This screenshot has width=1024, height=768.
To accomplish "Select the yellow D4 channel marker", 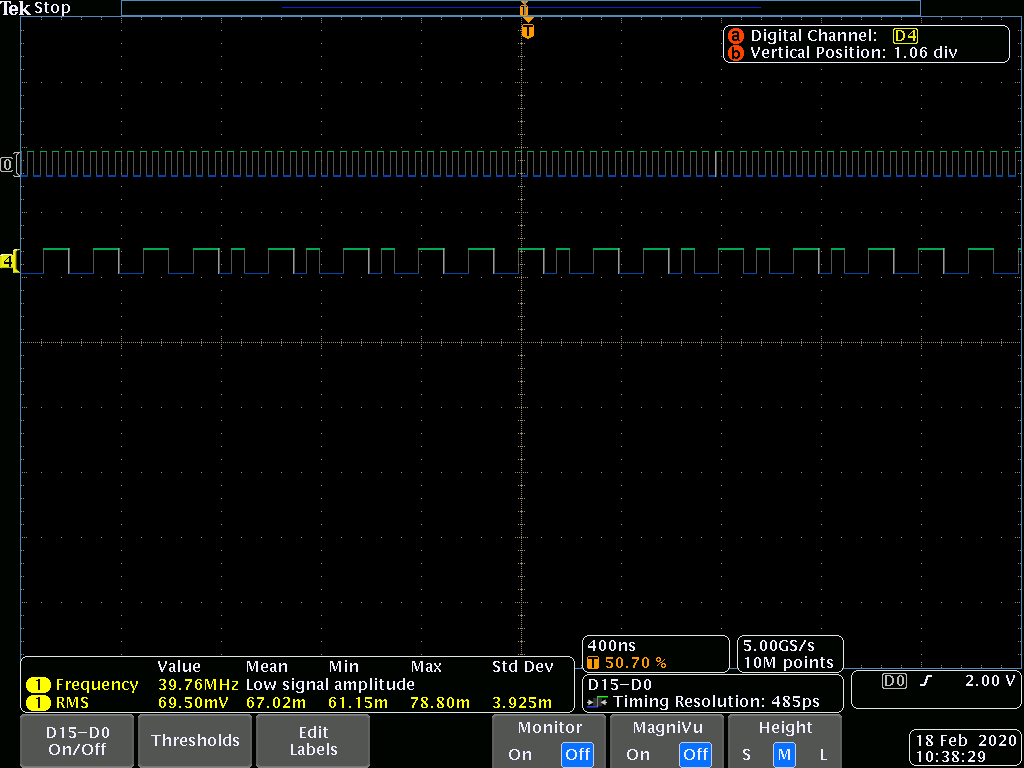I will (x=8, y=262).
